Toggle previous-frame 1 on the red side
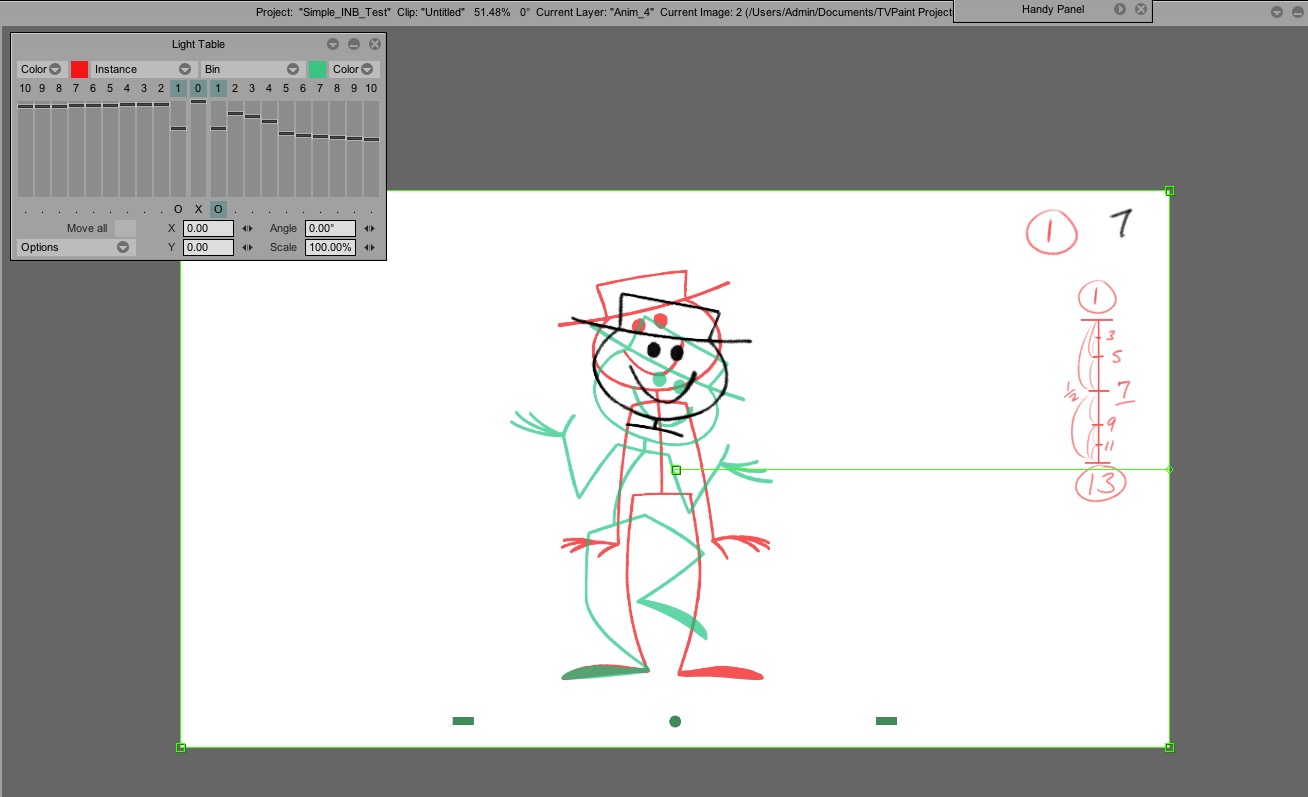 [178, 88]
